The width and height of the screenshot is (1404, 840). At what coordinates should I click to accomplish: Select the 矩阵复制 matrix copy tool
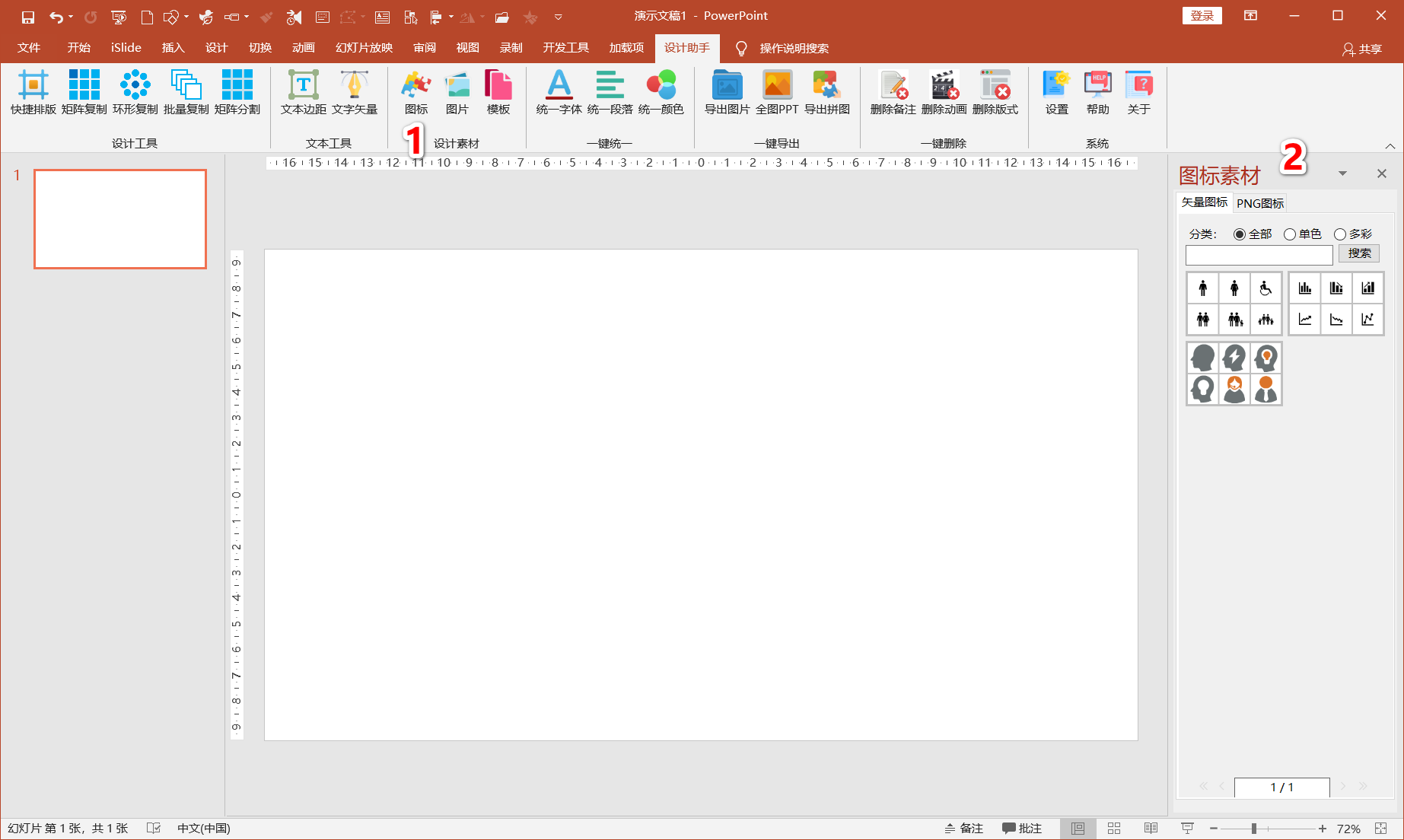coord(84,93)
